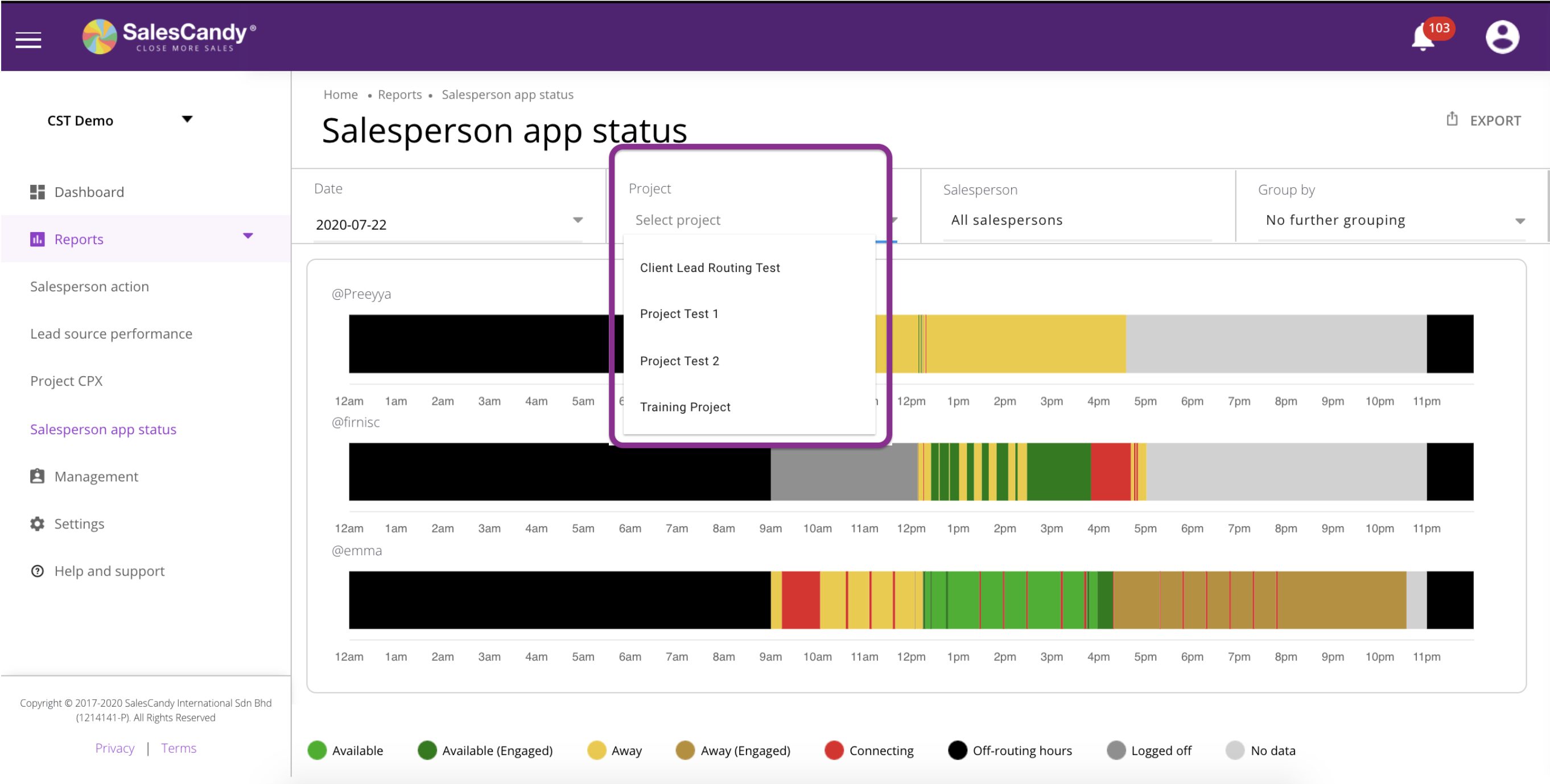Click the Export share icon
The height and width of the screenshot is (784, 1550).
[x=1452, y=119]
